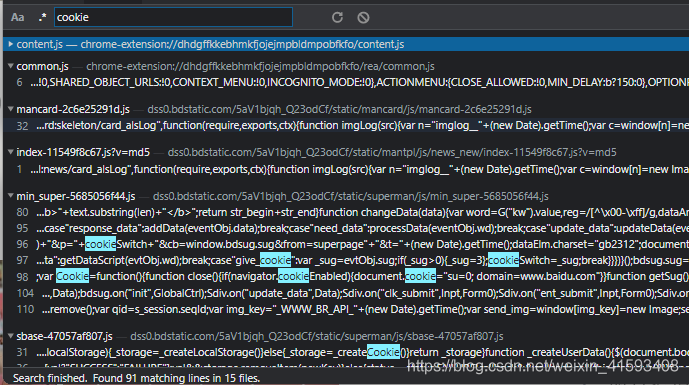Image resolution: width=689 pixels, height=385 pixels.
Task: Select the min_super-5685056f44.js file name
Action: [x=76, y=196]
